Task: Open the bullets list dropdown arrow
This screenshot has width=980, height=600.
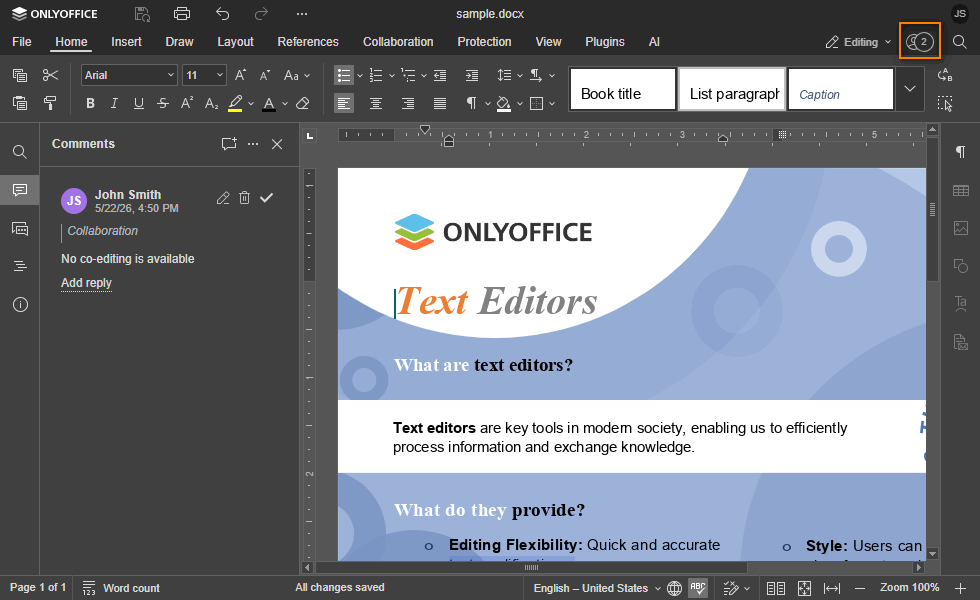Action: 360,76
